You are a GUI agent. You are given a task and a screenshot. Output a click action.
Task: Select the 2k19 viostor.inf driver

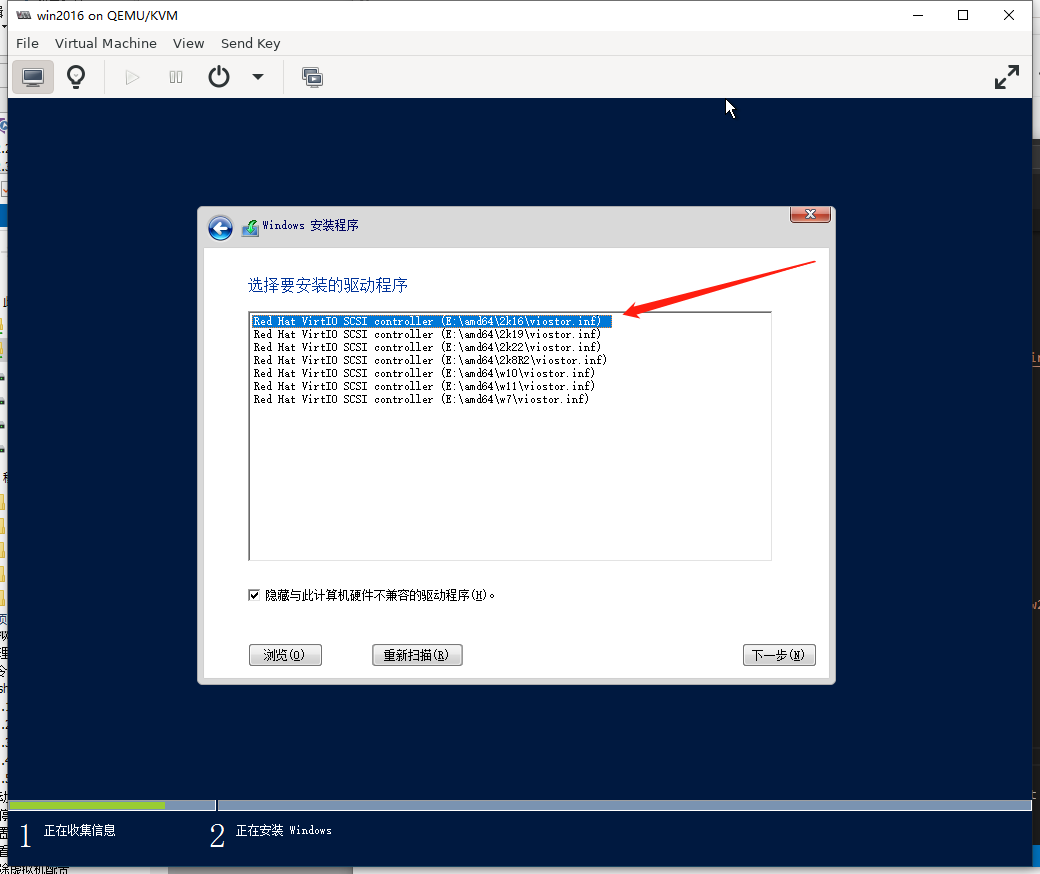tap(427, 334)
